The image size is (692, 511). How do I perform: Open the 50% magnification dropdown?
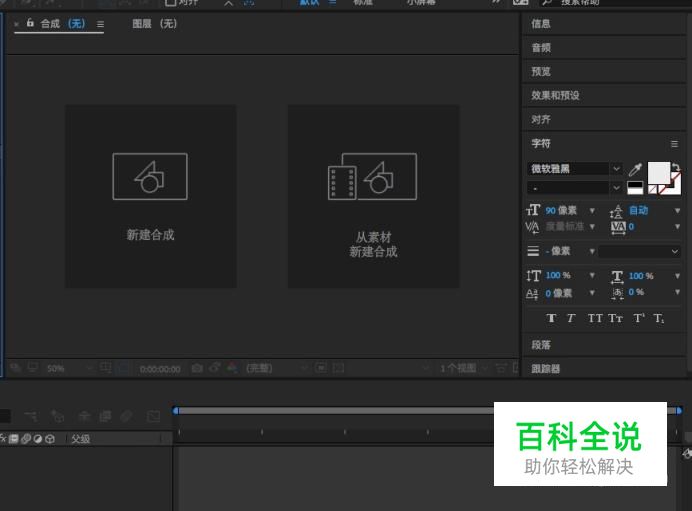pyautogui.click(x=70, y=368)
